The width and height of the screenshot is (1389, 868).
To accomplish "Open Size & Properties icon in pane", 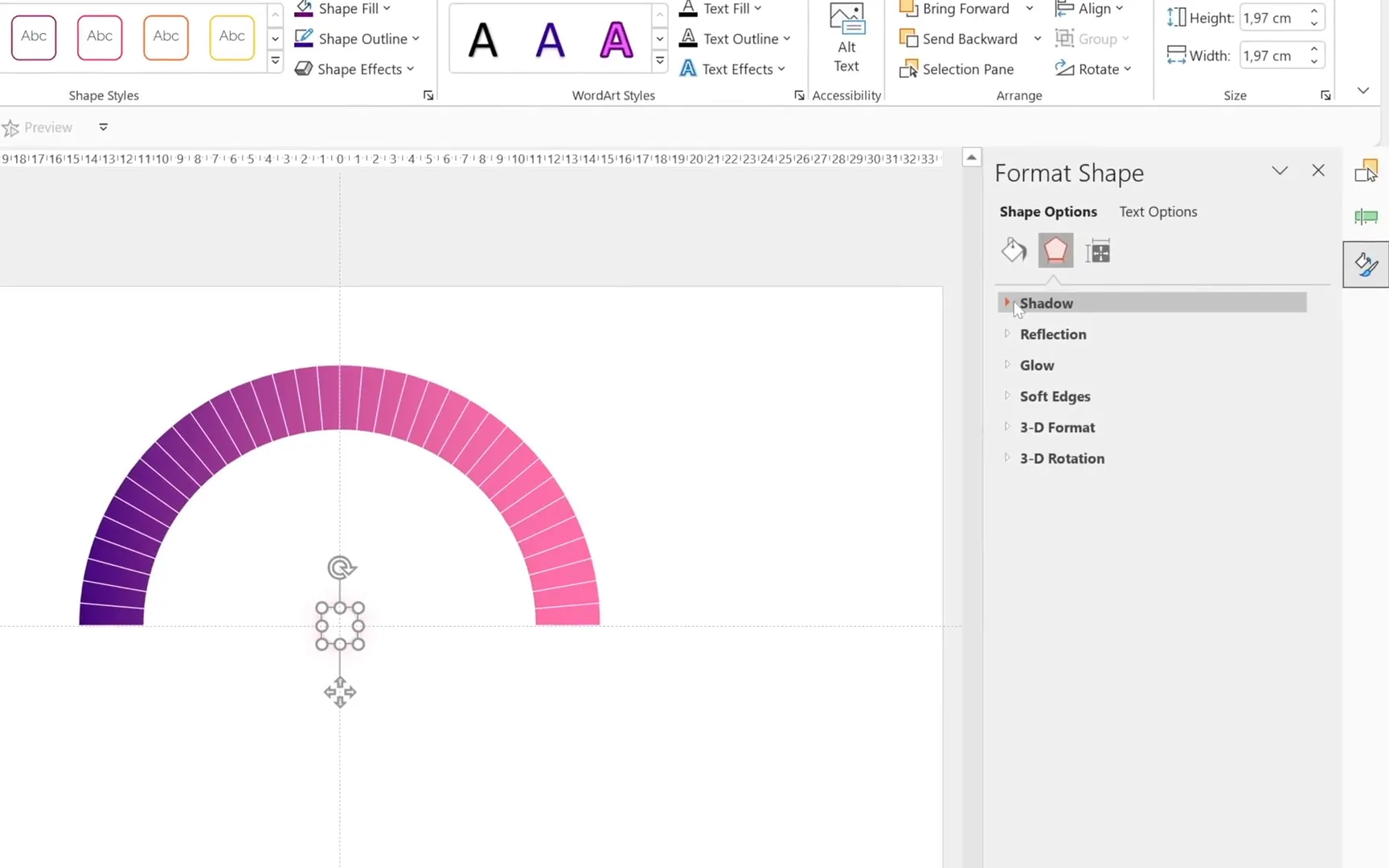I will pyautogui.click(x=1097, y=252).
